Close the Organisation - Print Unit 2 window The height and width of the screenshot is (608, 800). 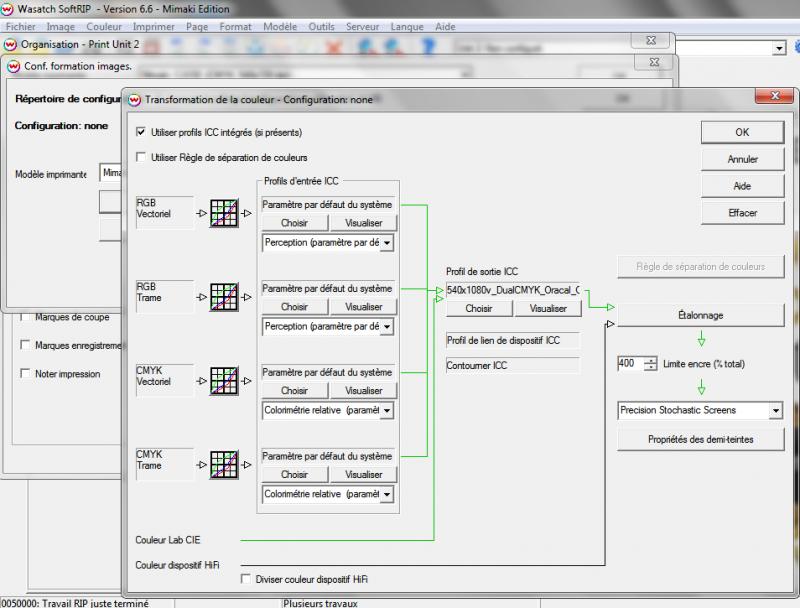pos(651,41)
